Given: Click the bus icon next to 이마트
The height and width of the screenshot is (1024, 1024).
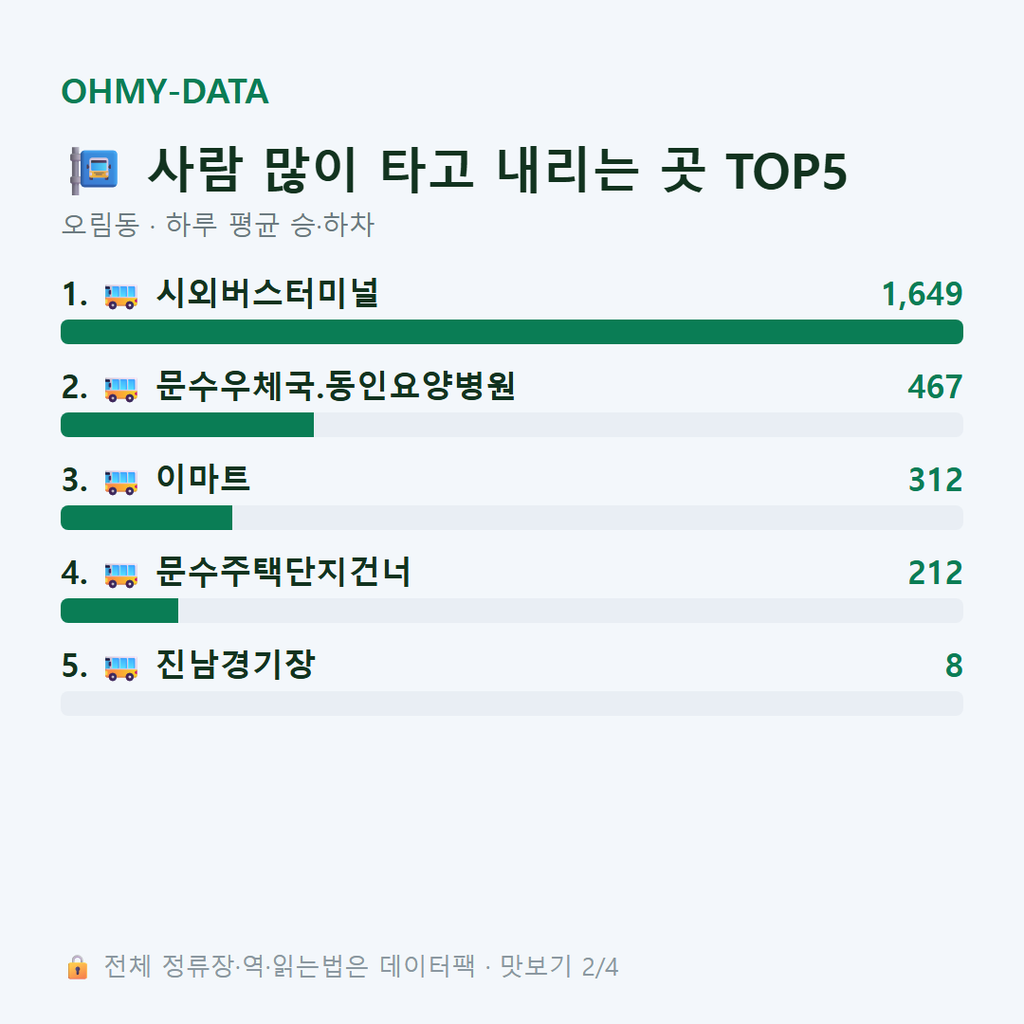Looking at the screenshot, I should click(121, 481).
